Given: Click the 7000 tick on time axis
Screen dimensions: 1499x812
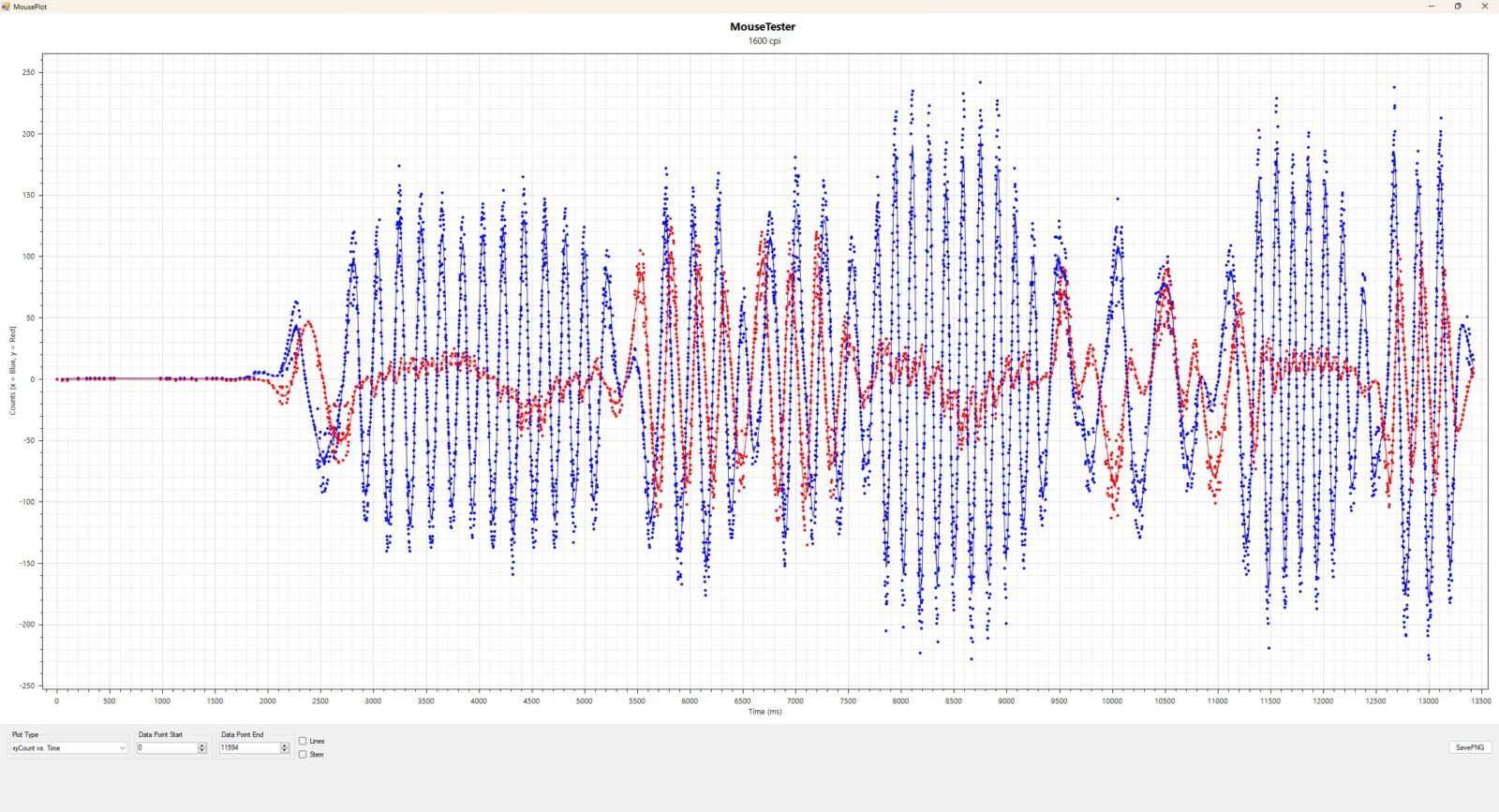Looking at the screenshot, I should click(795, 701).
